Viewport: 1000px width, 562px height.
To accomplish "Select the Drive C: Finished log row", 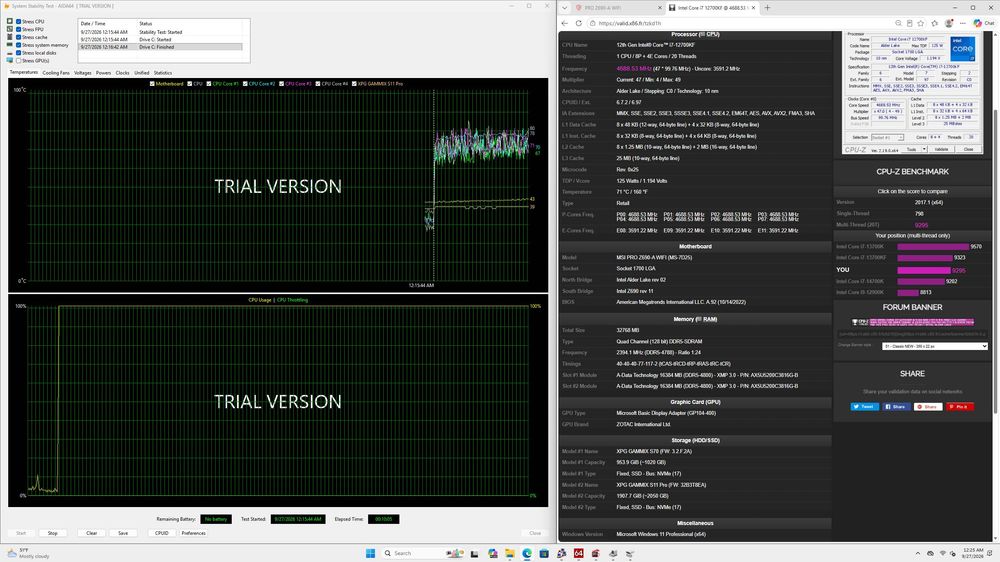I will coord(160,47).
